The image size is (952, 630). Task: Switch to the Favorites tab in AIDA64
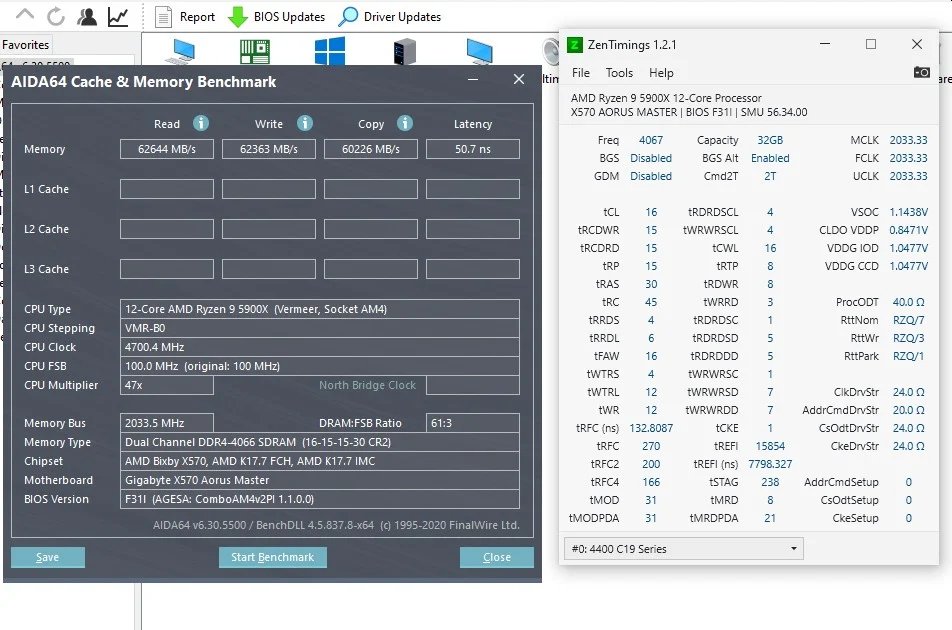(26, 45)
